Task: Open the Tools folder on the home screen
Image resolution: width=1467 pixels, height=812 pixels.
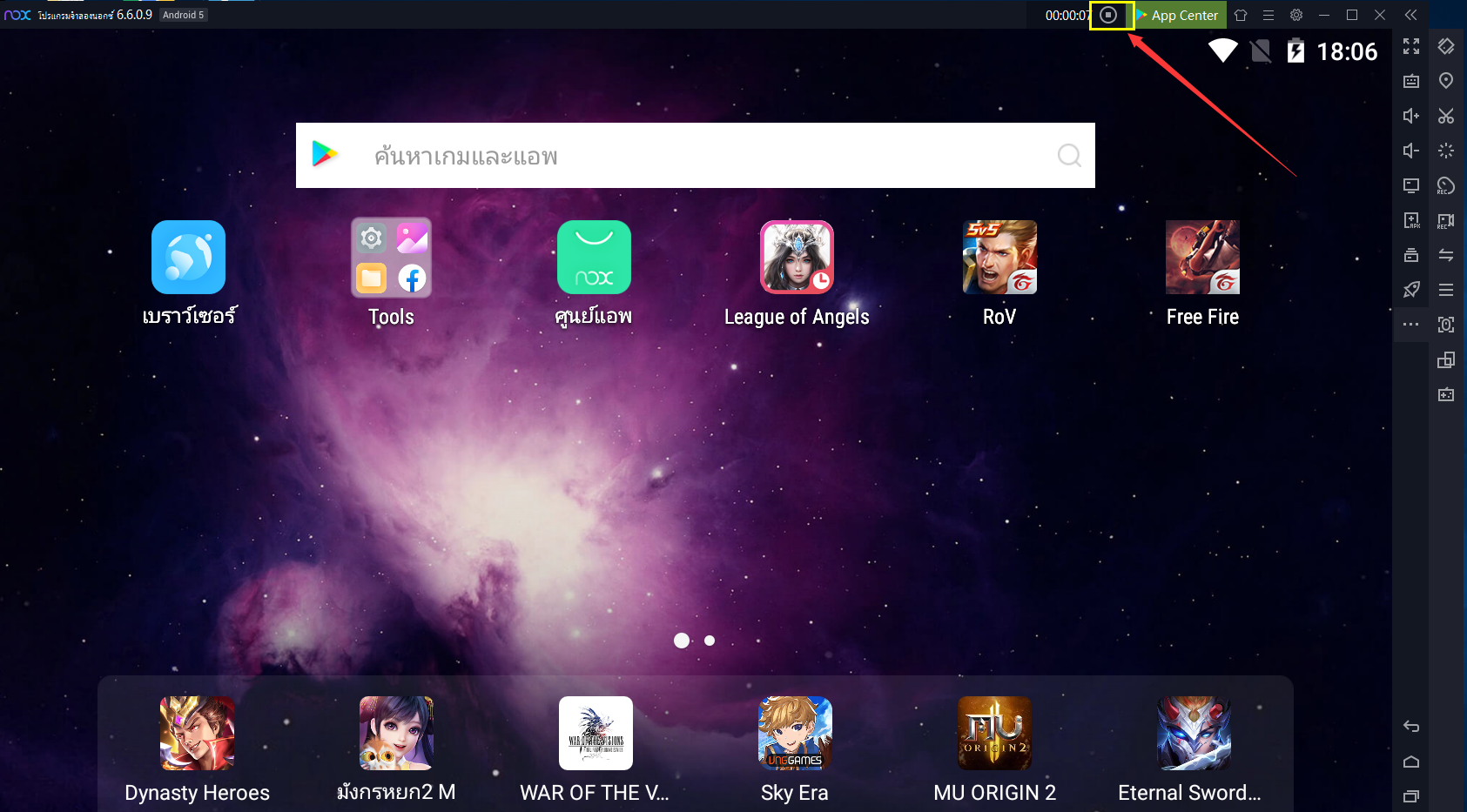Action: coord(391,258)
